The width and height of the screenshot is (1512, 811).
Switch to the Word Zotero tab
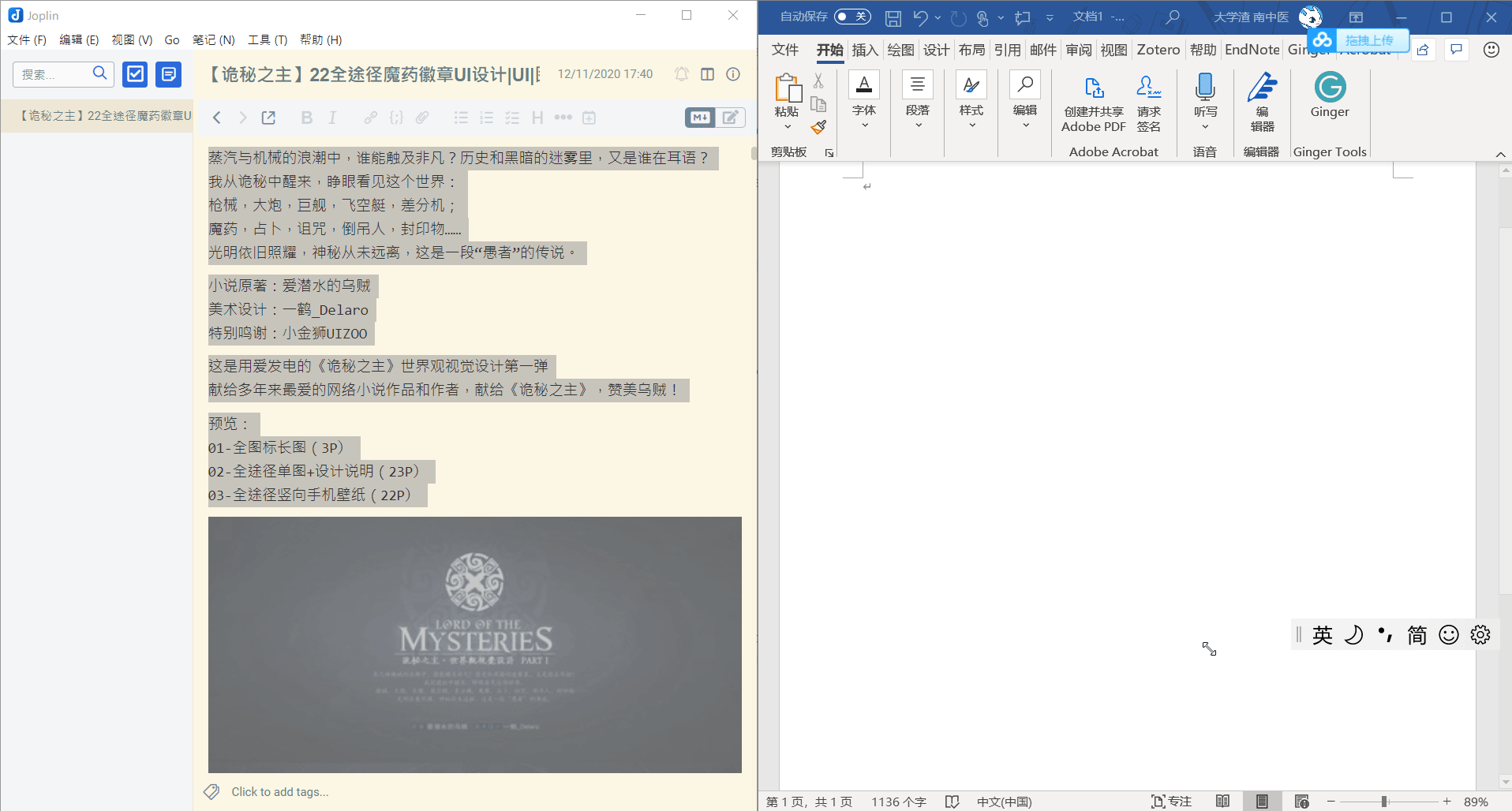click(1158, 50)
